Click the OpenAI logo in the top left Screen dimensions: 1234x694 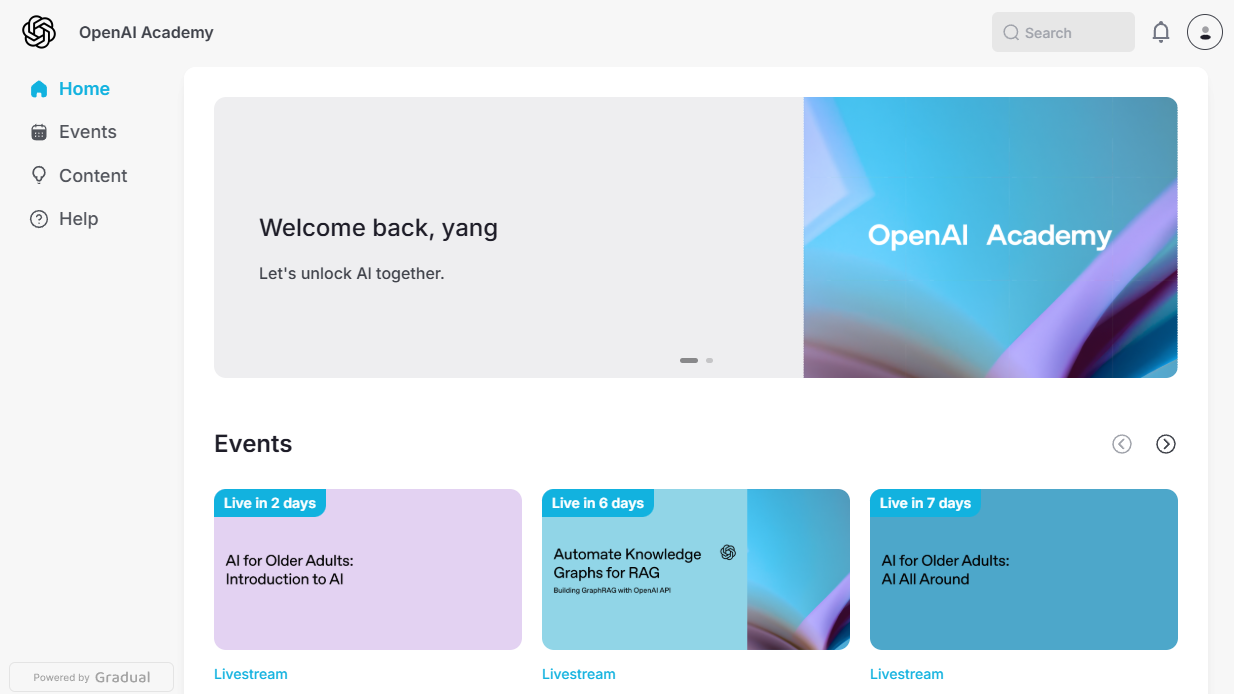38,31
